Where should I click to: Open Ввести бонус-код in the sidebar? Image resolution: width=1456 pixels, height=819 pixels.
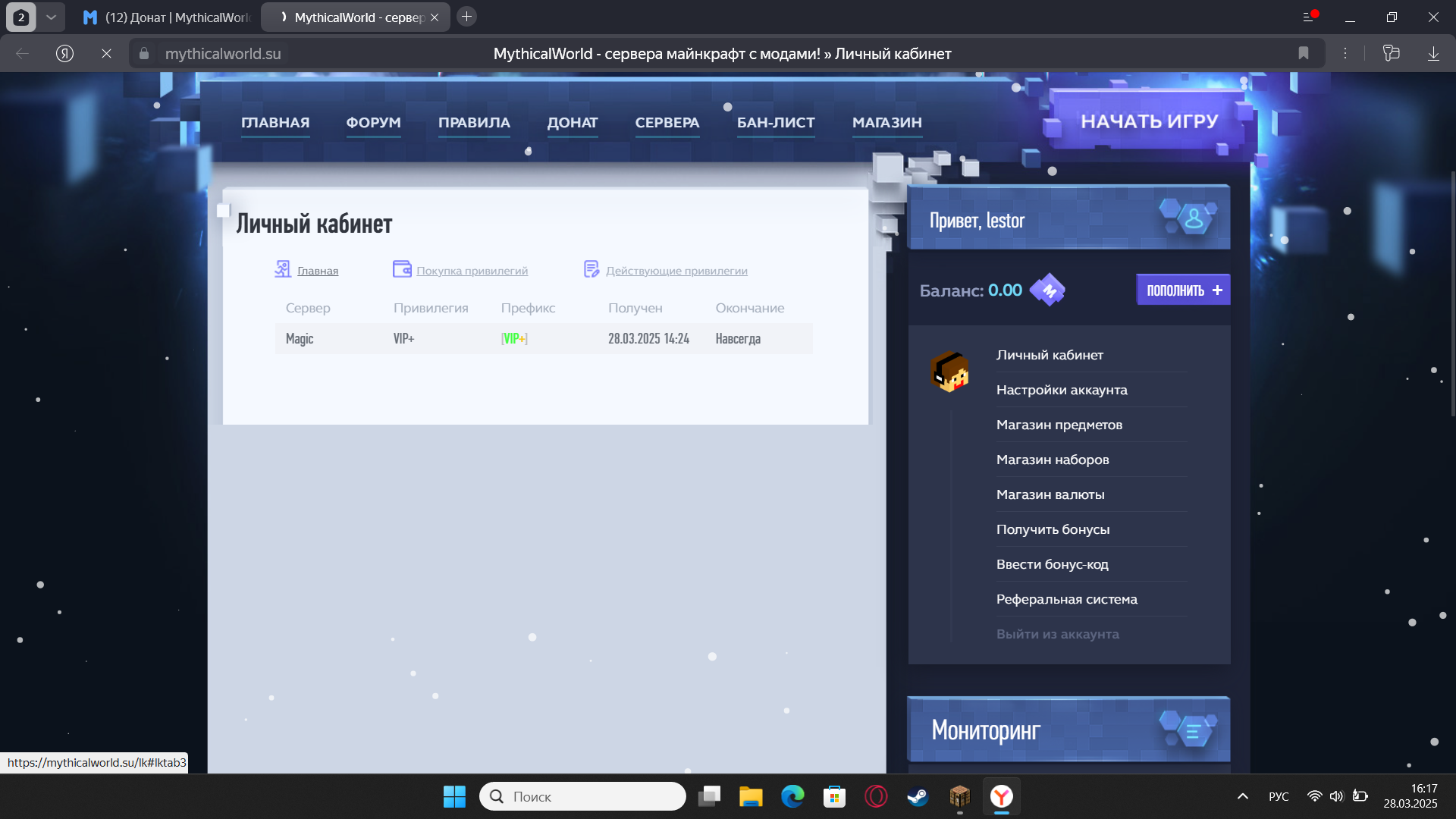click(1053, 564)
